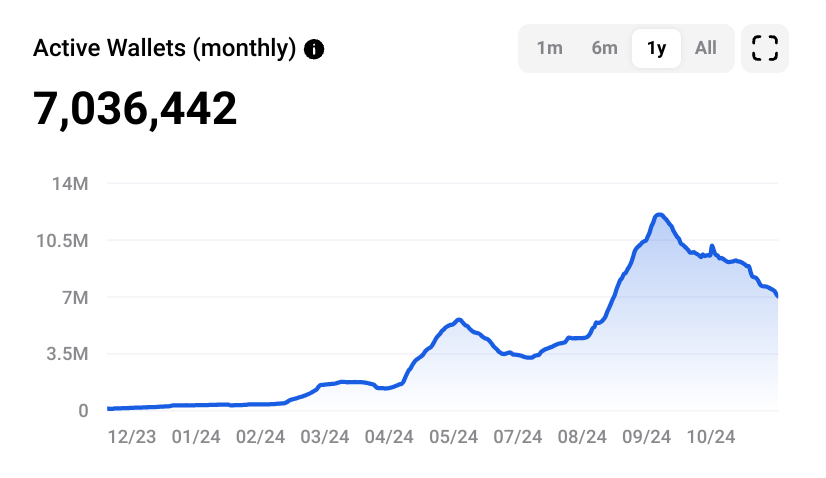Click the highest peak of the chart line
Image resolution: width=826 pixels, height=478 pixels.
(x=658, y=214)
